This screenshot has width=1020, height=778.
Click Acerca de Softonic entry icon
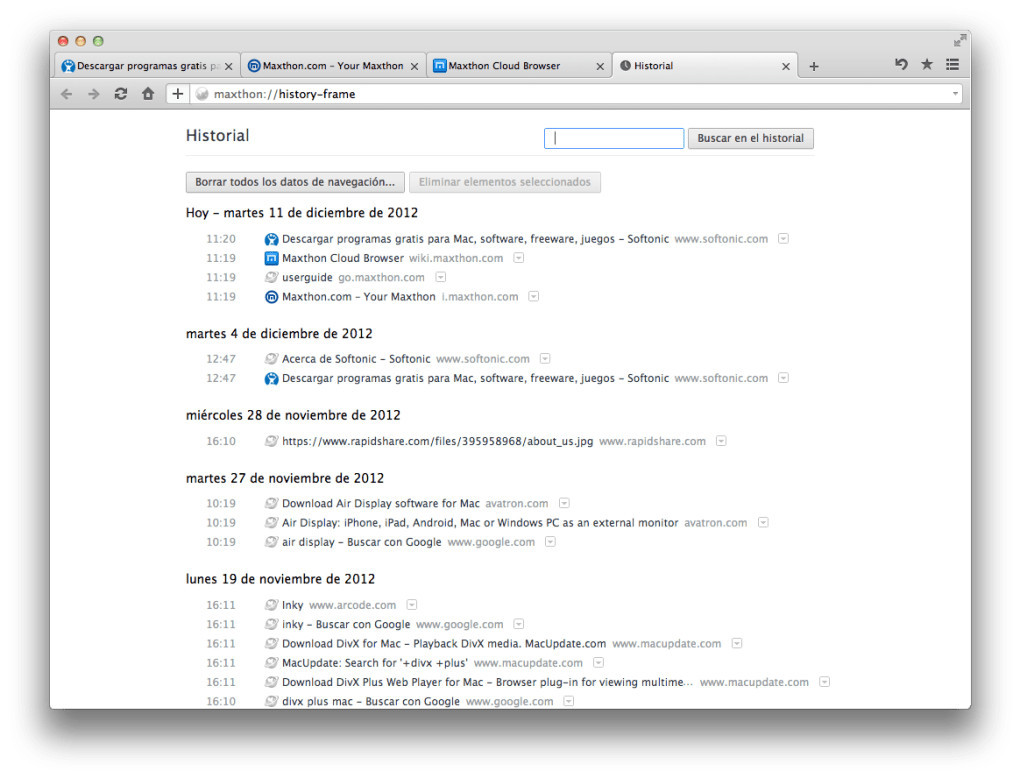click(x=271, y=359)
